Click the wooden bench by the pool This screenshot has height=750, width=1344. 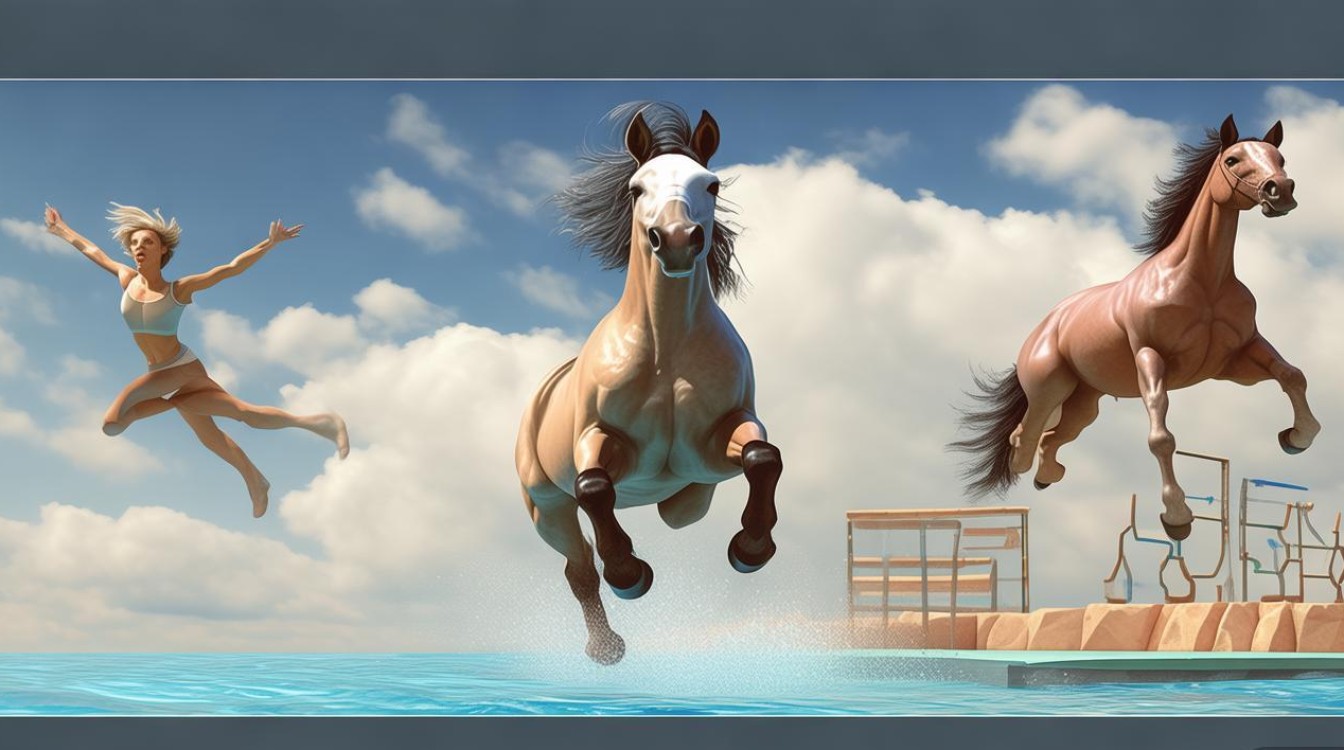(x=936, y=560)
